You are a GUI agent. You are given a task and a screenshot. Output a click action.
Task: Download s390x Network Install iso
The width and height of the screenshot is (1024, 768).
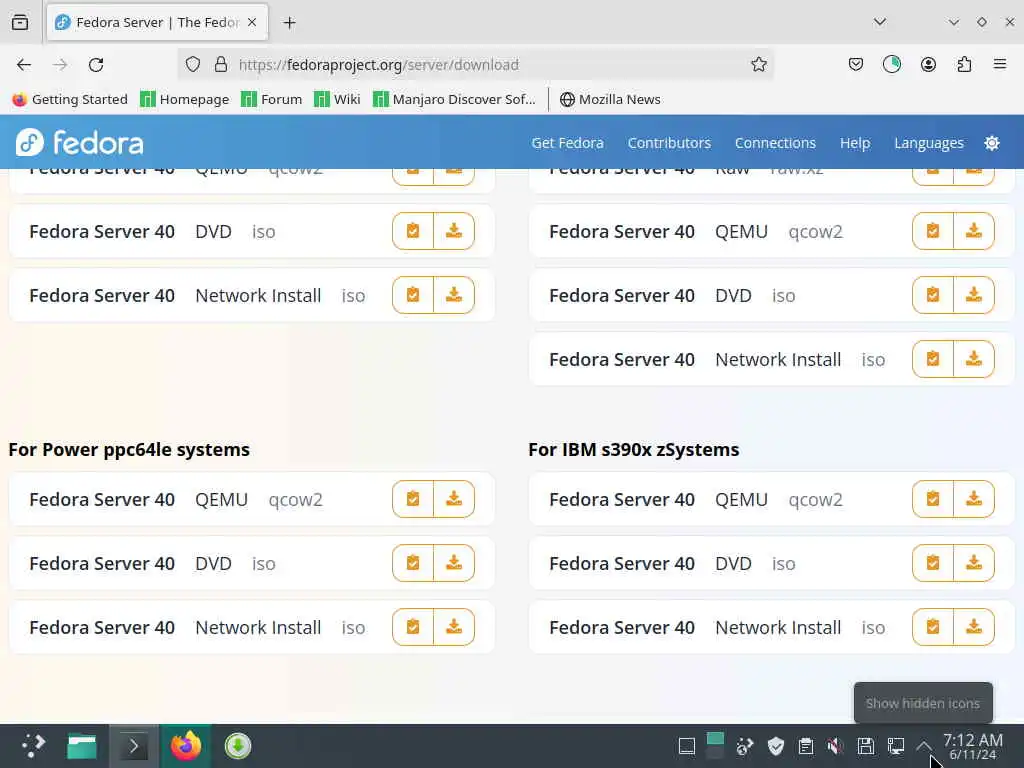pyautogui.click(x=974, y=627)
